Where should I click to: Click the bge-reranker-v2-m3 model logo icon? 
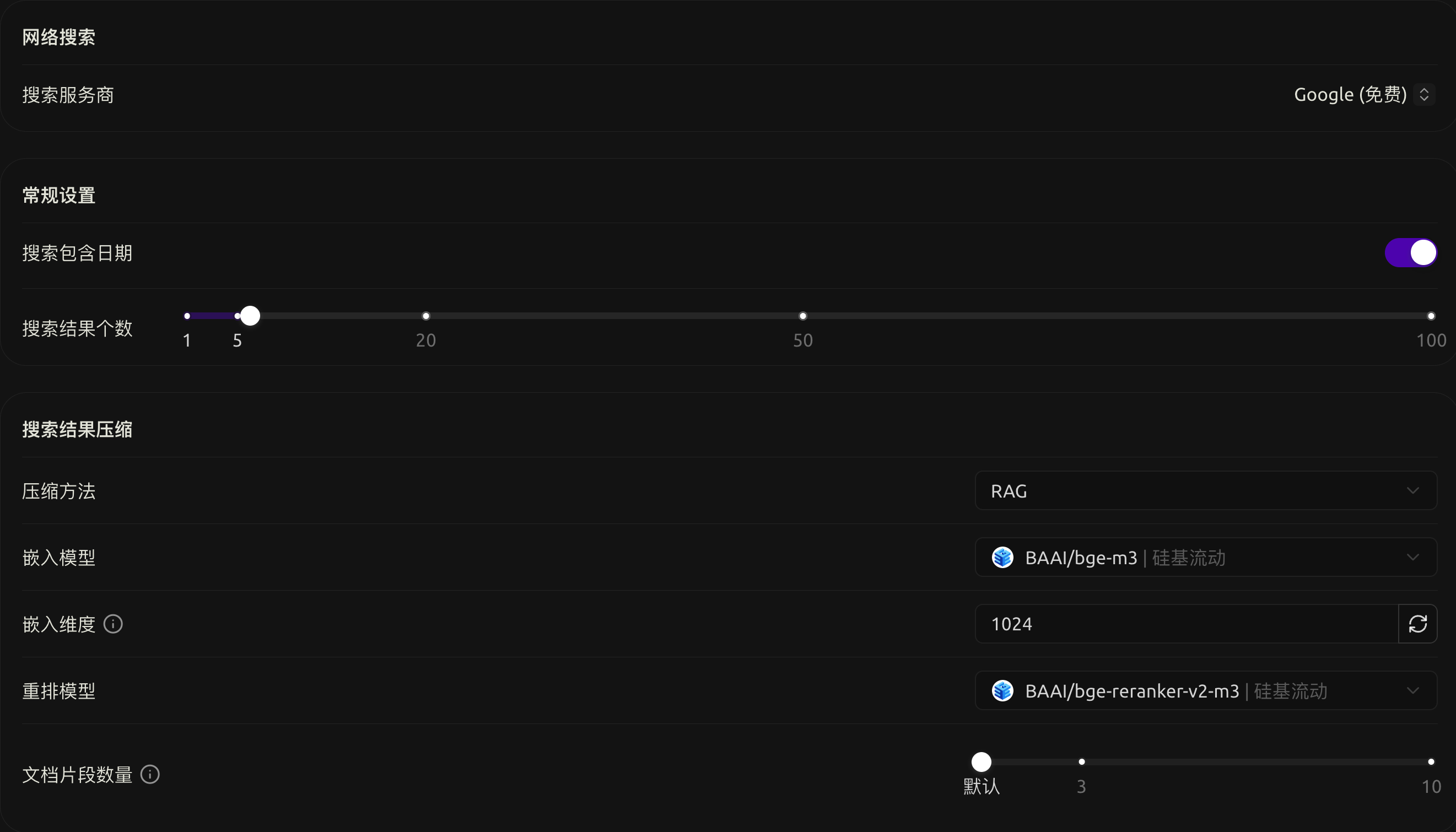(1002, 691)
